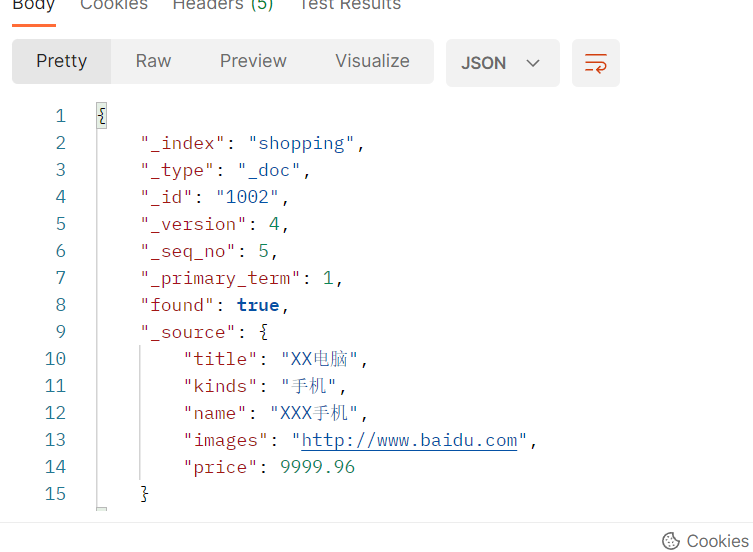Open the Headers (5) tab
This screenshot has height=552, width=753.
pyautogui.click(x=223, y=5)
